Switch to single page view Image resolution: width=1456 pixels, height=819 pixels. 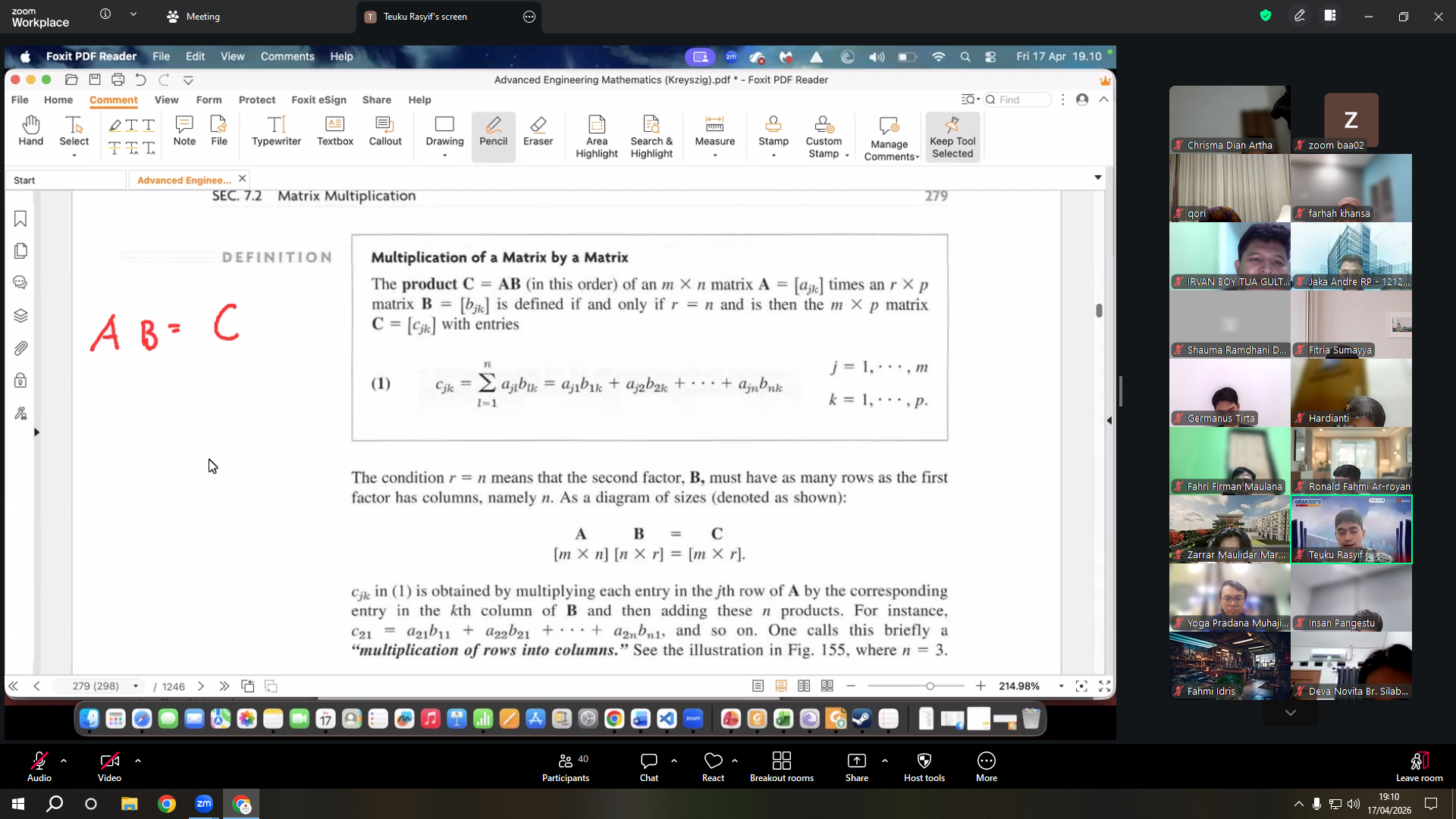[758, 686]
